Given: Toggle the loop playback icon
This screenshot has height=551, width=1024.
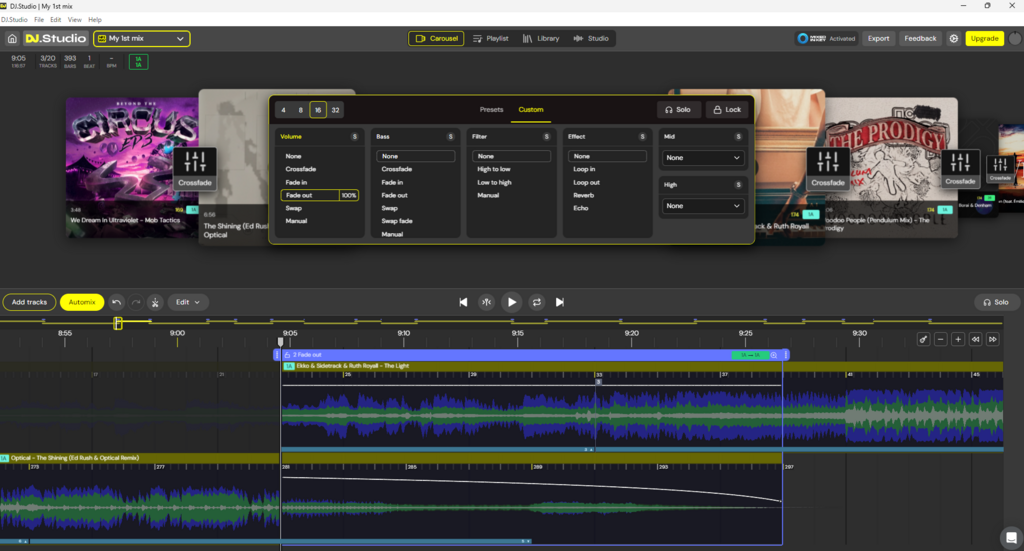Looking at the screenshot, I should (537, 302).
